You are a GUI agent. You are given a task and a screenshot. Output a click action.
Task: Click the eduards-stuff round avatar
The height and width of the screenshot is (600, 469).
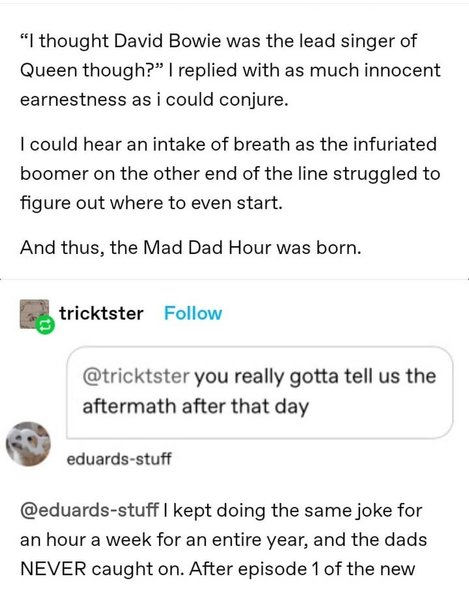pos(28,444)
